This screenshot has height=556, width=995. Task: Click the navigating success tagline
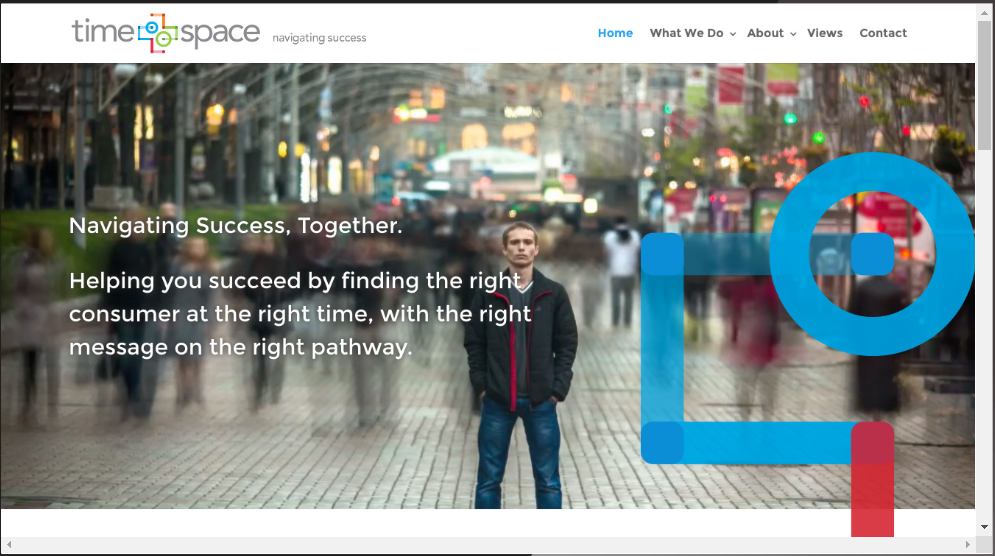point(319,38)
